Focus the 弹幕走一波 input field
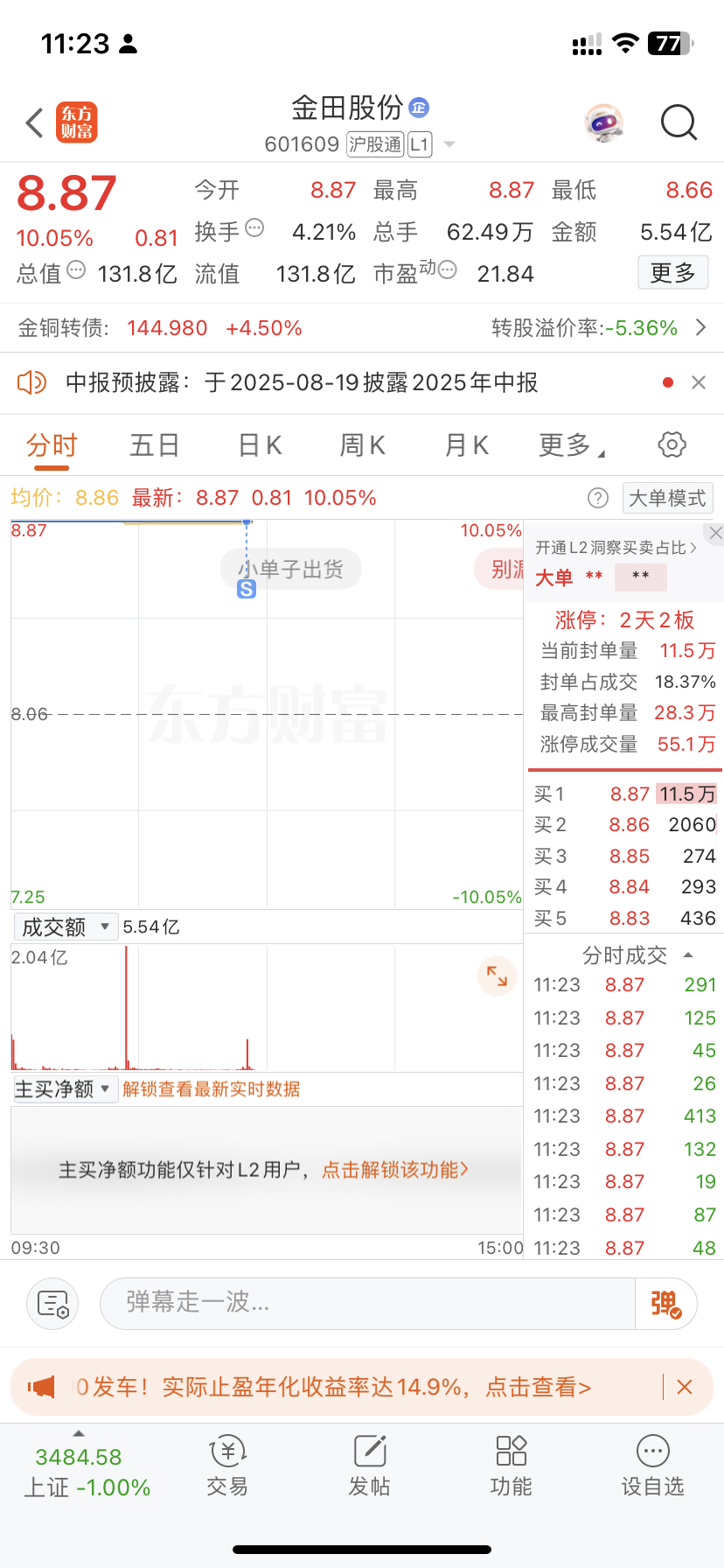Viewport: 724px width, 1568px height. click(x=367, y=1304)
